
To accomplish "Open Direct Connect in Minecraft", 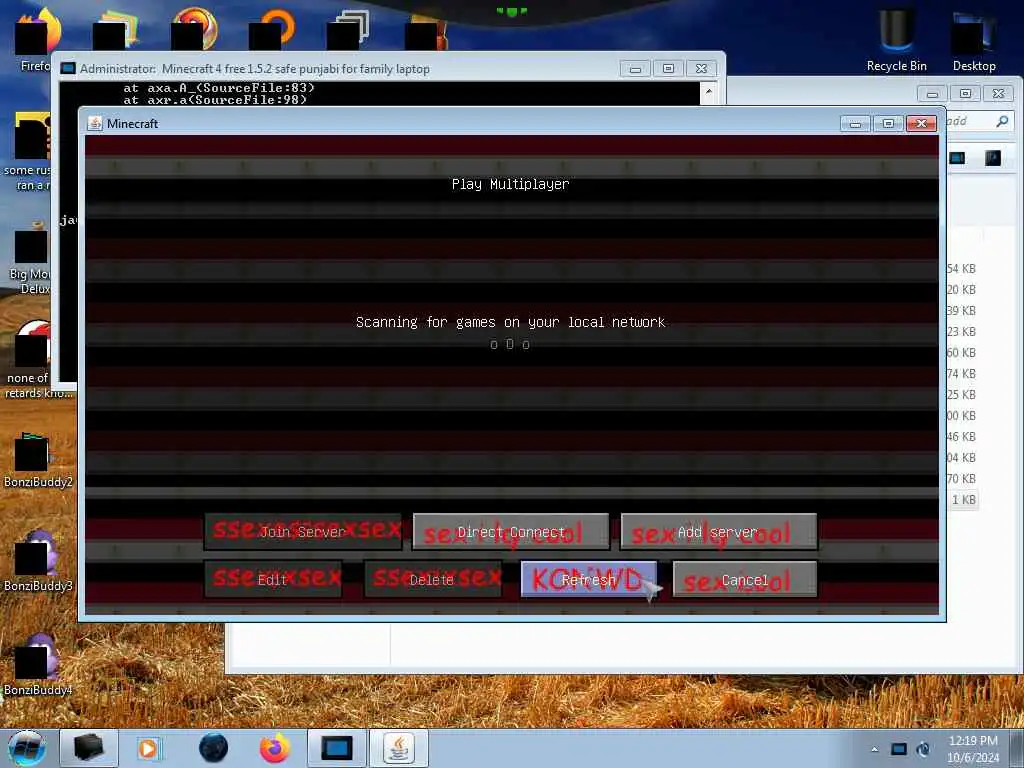I will tap(511, 532).
